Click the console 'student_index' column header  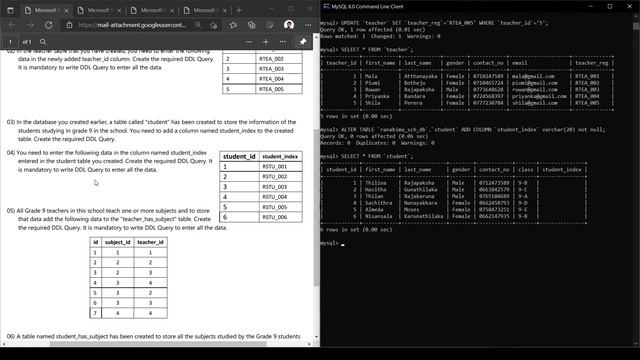pos(562,169)
